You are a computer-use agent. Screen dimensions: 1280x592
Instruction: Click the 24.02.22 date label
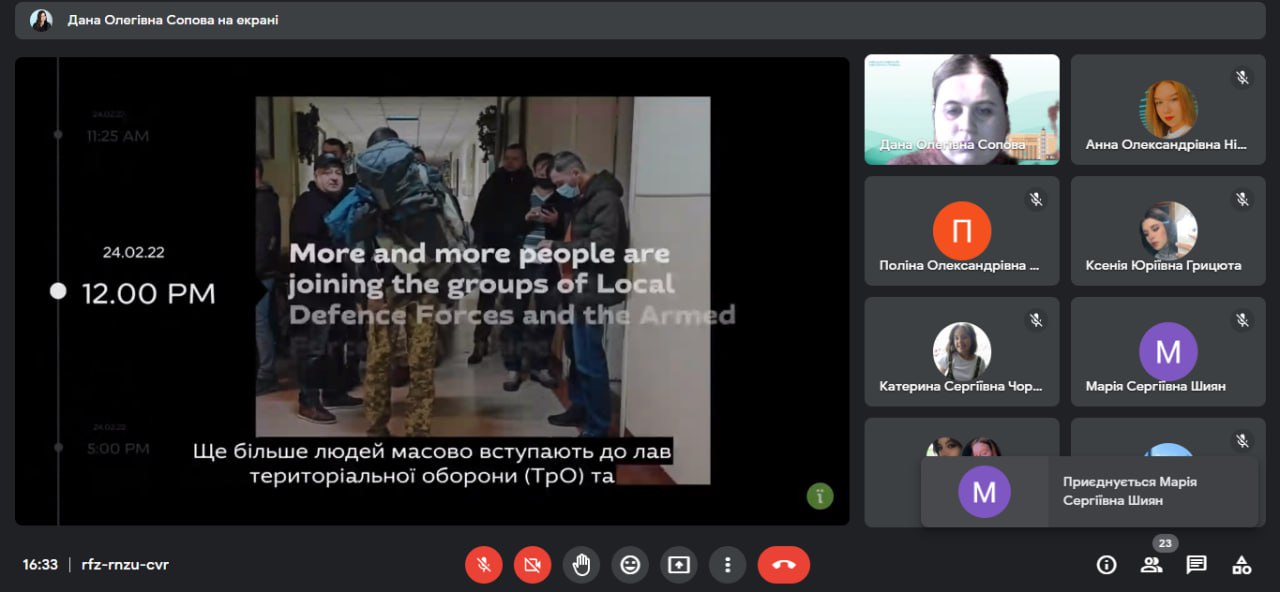coord(134,253)
